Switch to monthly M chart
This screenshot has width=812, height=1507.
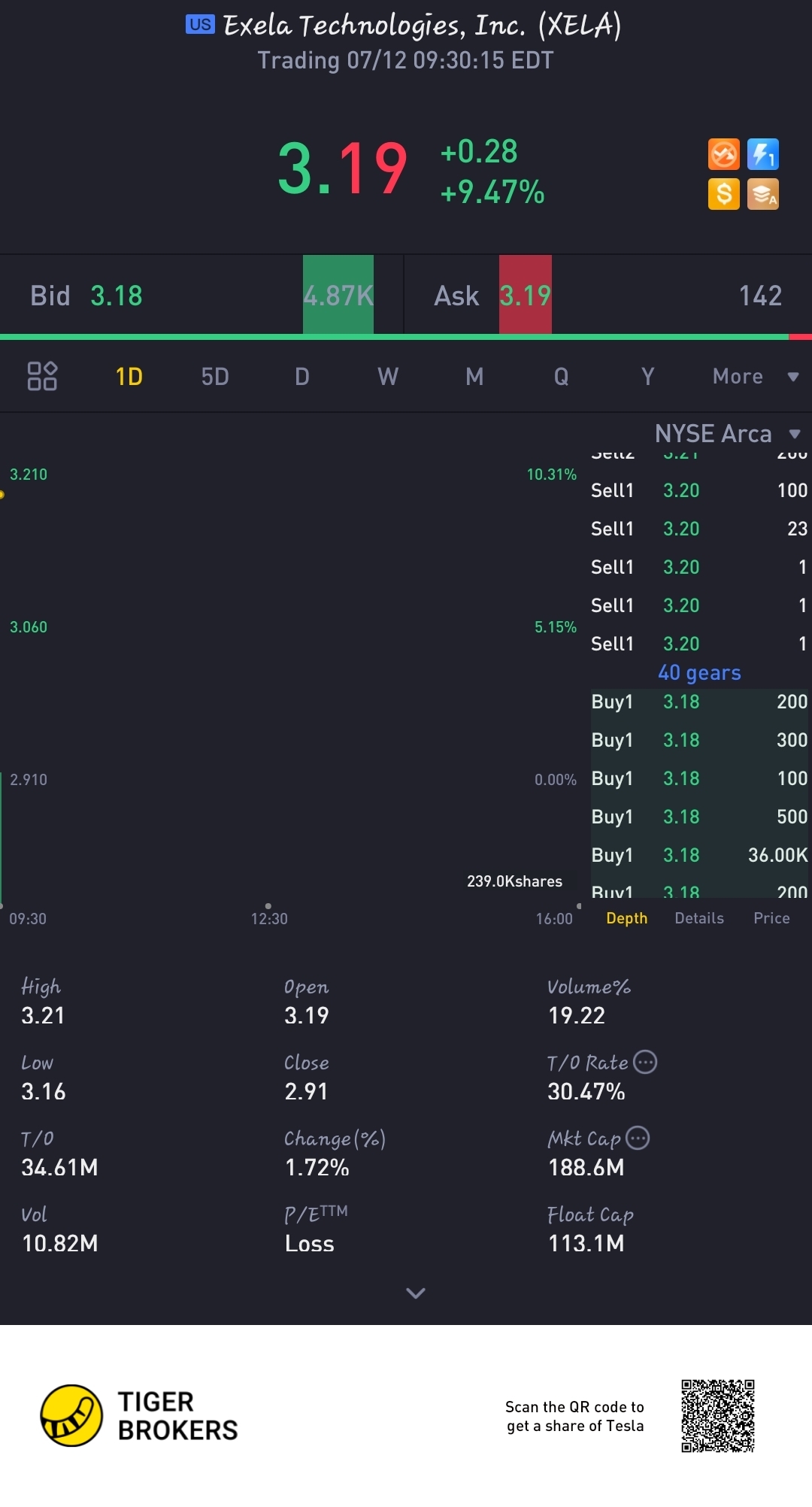[x=474, y=376]
